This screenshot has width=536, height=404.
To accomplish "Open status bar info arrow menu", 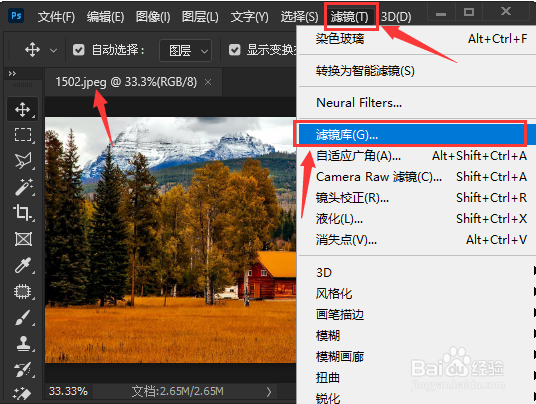I will 269,392.
